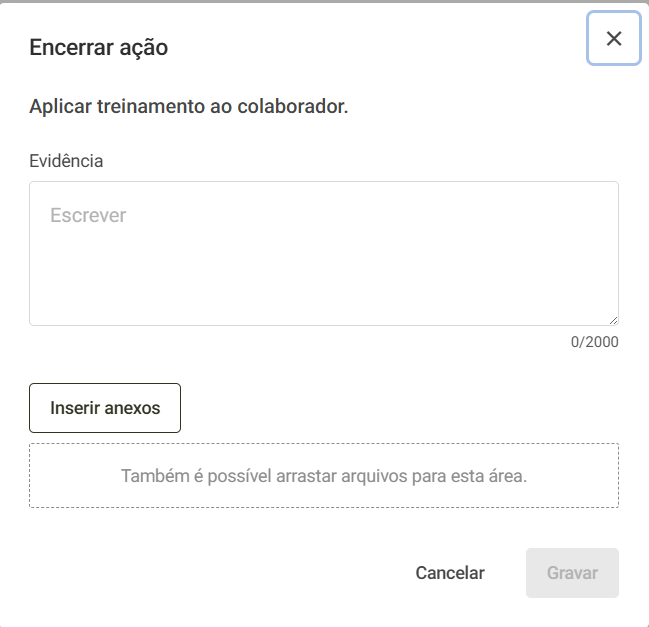Close the Encerrar ação dialog with X
This screenshot has width=649, height=627.
(x=613, y=38)
